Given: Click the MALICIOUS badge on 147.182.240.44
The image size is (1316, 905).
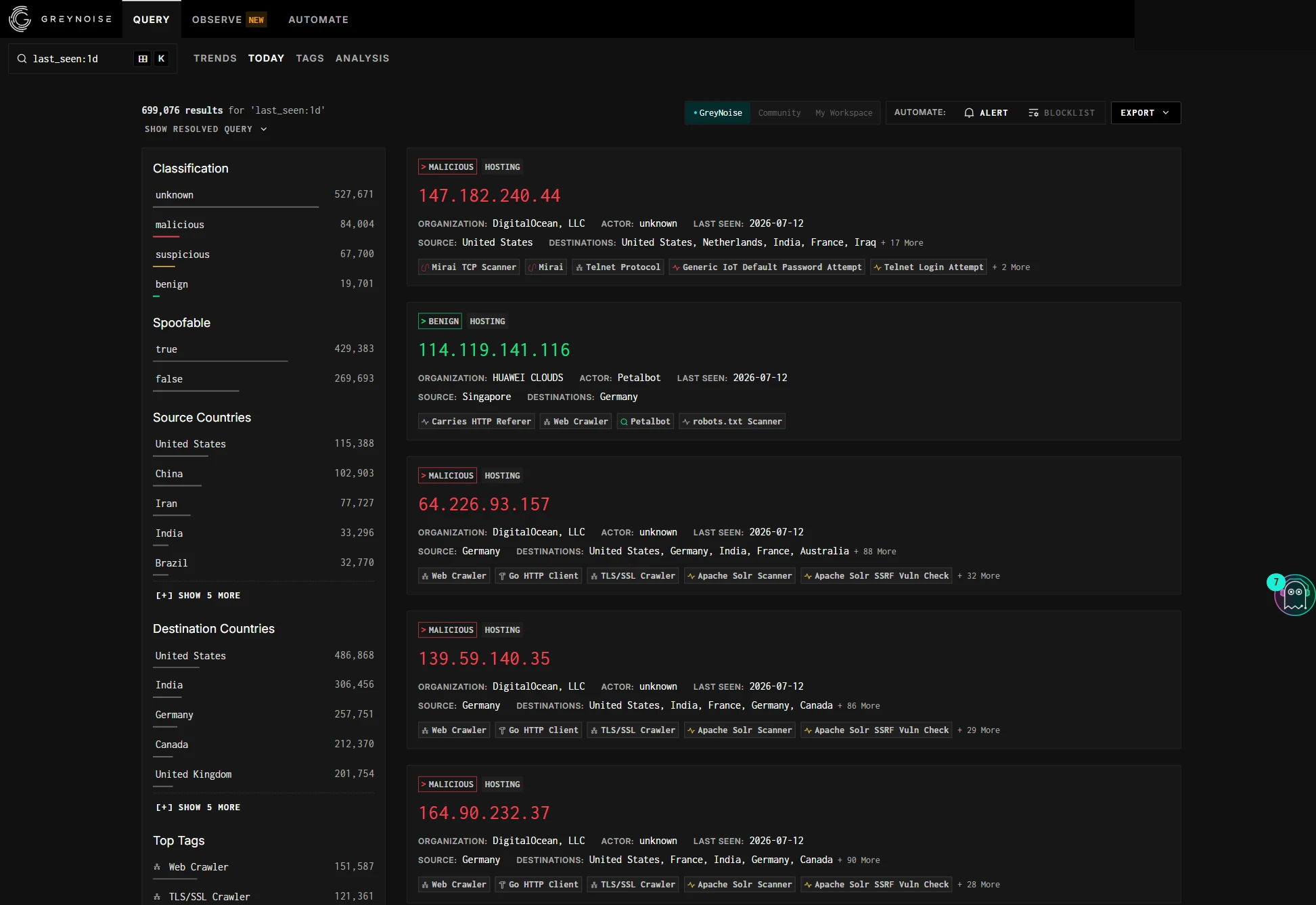Looking at the screenshot, I should point(447,167).
